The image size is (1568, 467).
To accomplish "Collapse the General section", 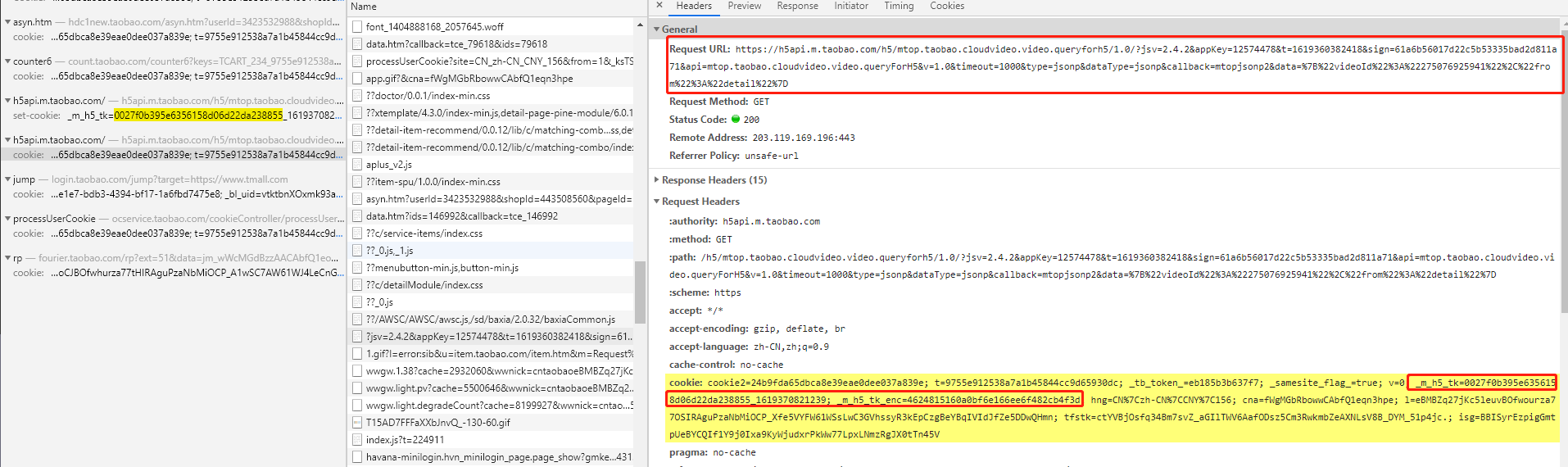I will coord(657,29).
